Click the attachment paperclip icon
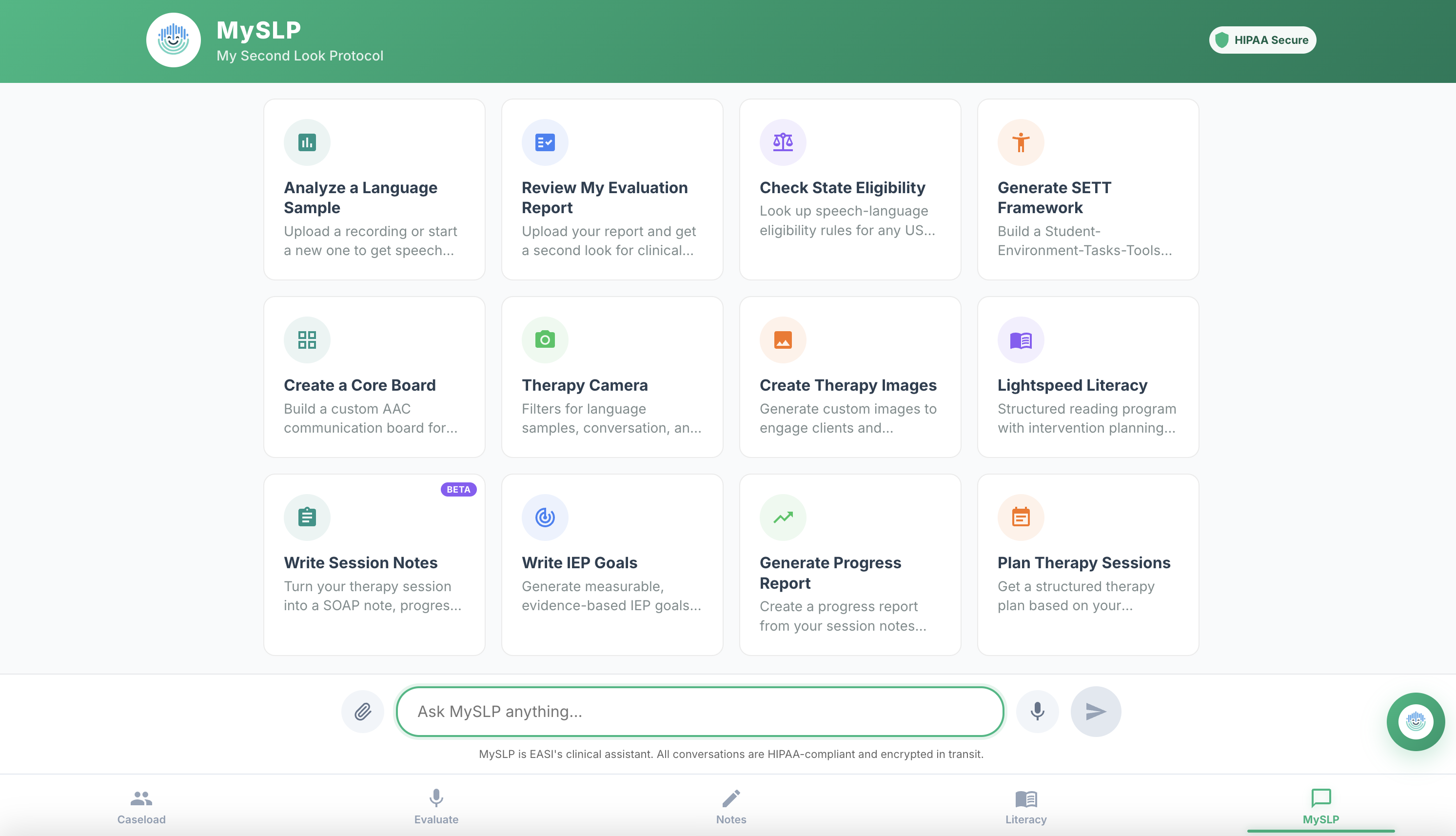The height and width of the screenshot is (836, 1456). (x=362, y=711)
